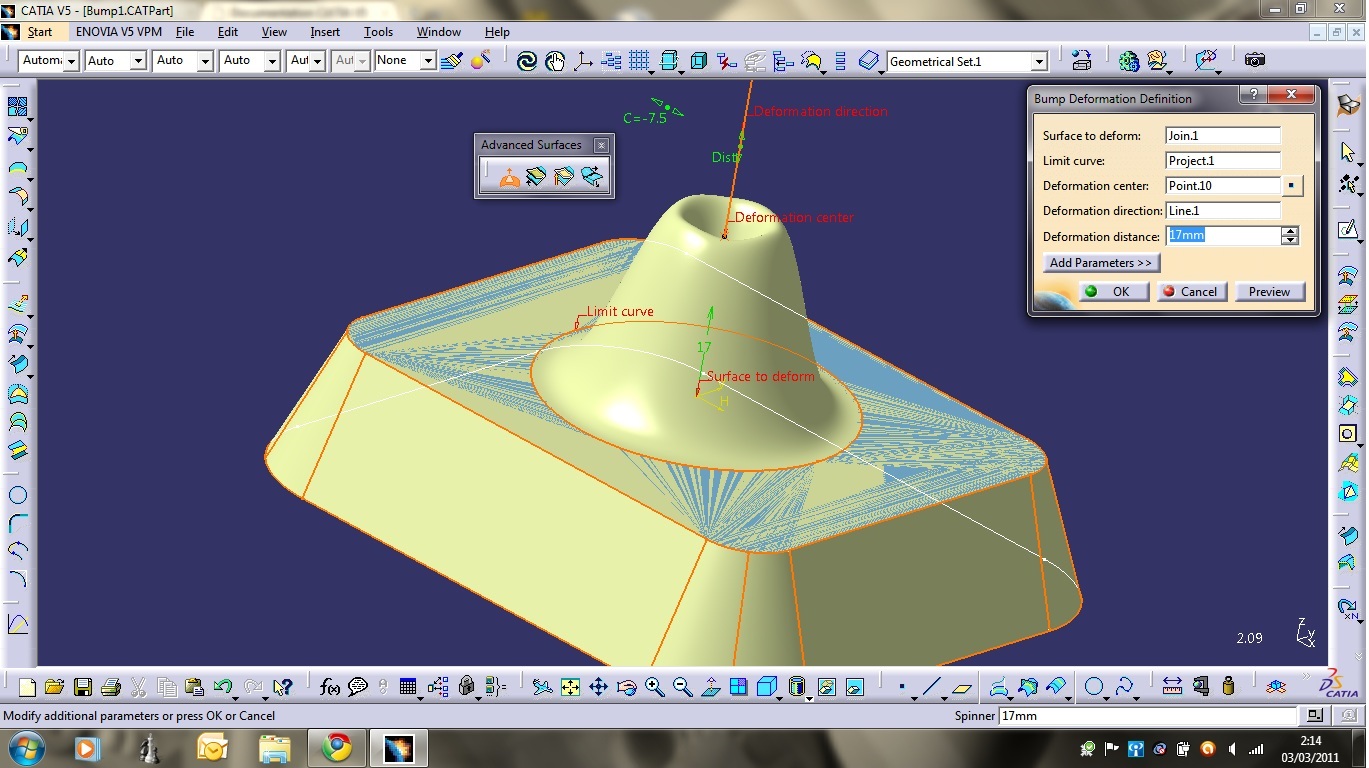Open the Formula f(x) tool
1369x768 pixels.
[x=330, y=687]
